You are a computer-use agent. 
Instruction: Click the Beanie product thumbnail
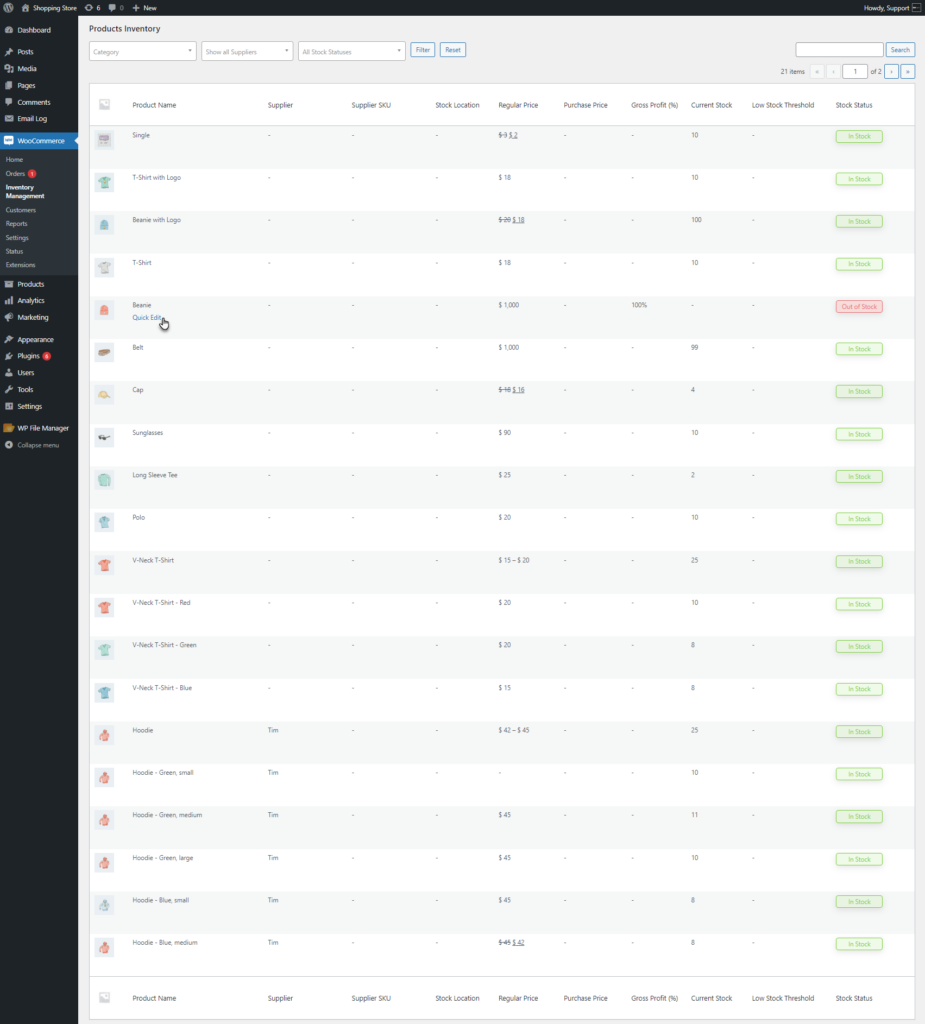[104, 310]
